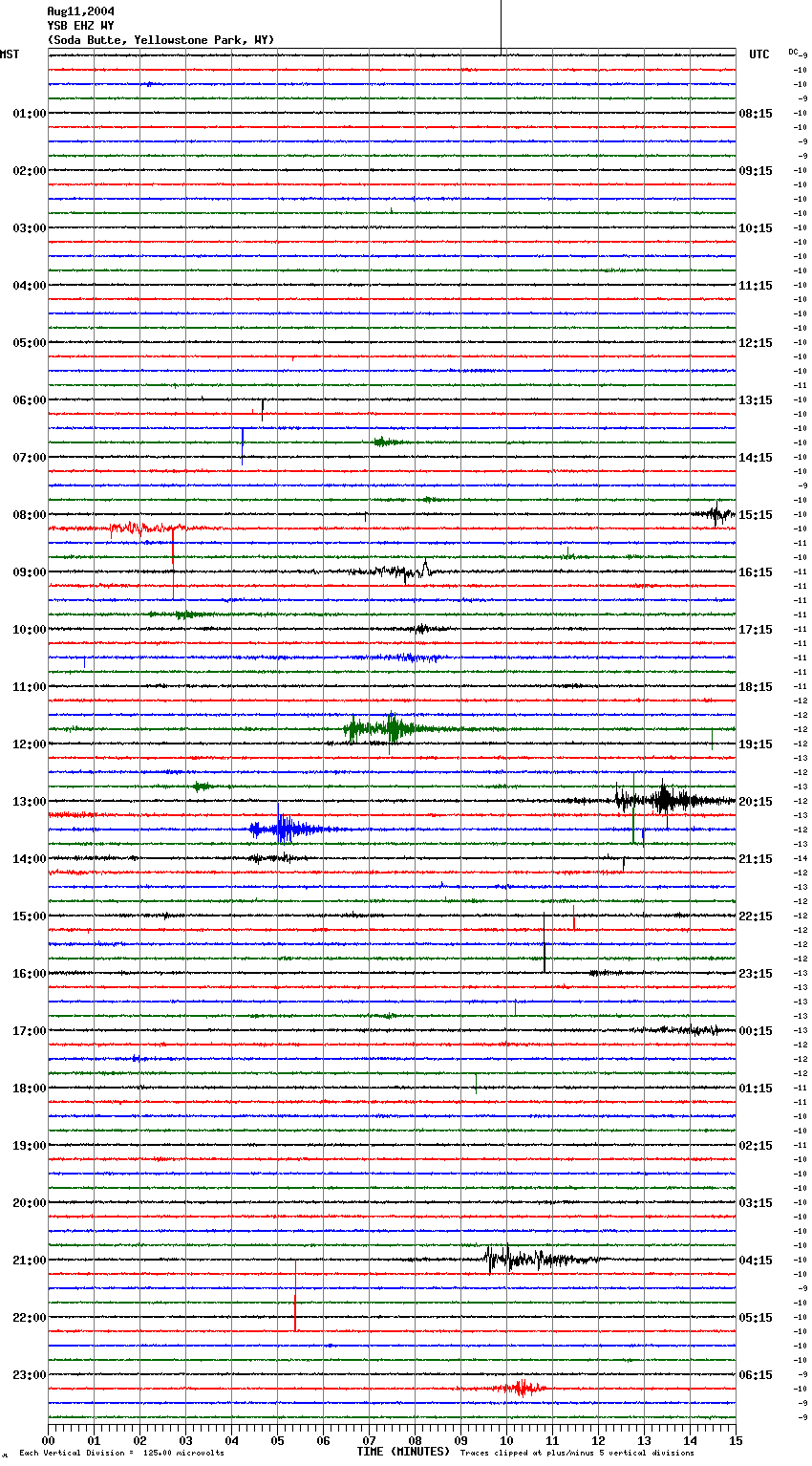Select the "(Soda Butte, Yellowstone Park, WY)" title

point(160,40)
